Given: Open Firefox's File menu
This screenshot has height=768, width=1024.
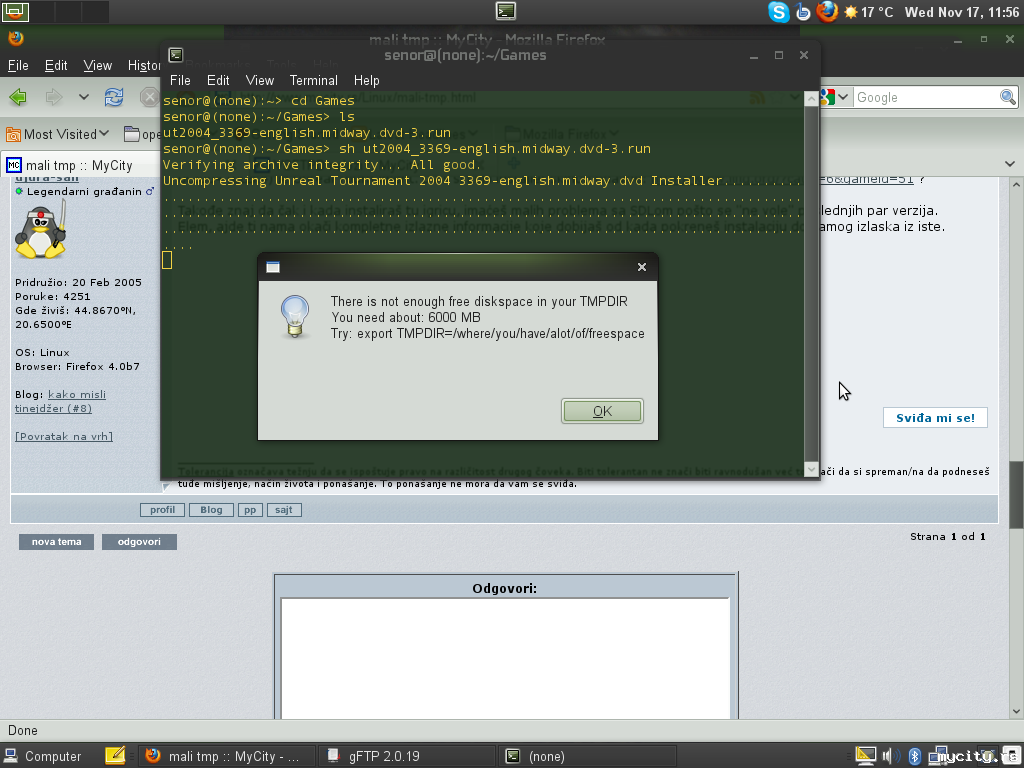Looking at the screenshot, I should (x=18, y=65).
